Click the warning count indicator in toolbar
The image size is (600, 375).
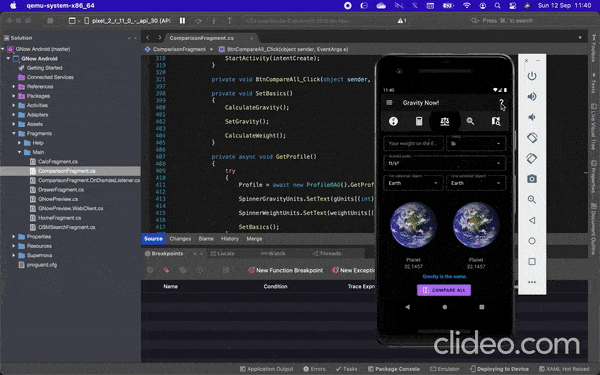[x=402, y=21]
